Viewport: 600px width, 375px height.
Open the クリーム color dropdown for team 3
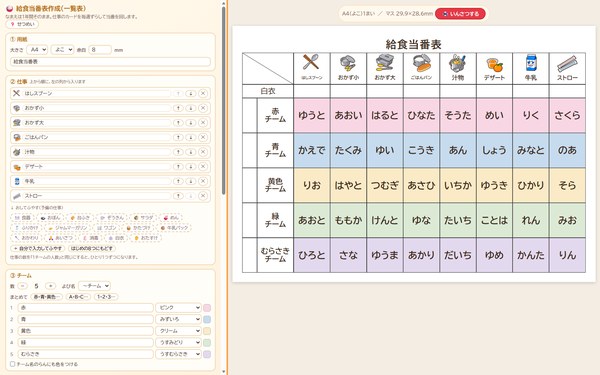pyautogui.click(x=178, y=331)
